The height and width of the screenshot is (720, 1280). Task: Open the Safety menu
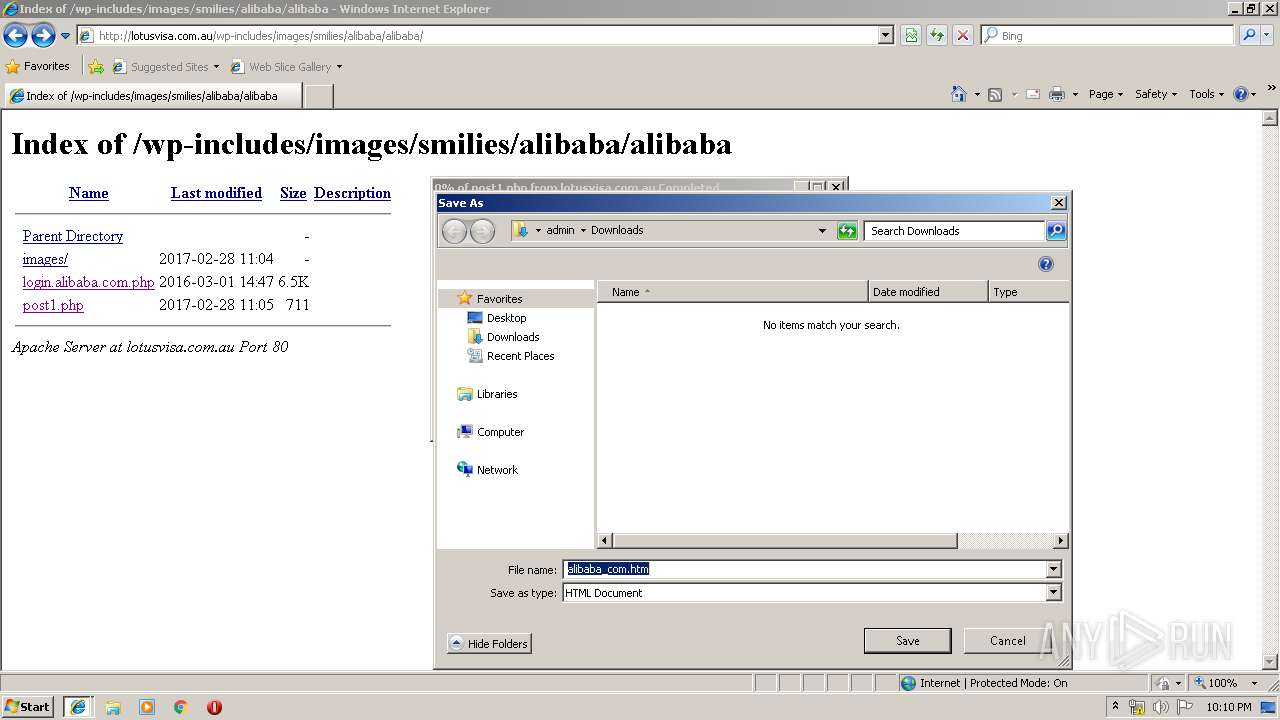tap(1156, 94)
